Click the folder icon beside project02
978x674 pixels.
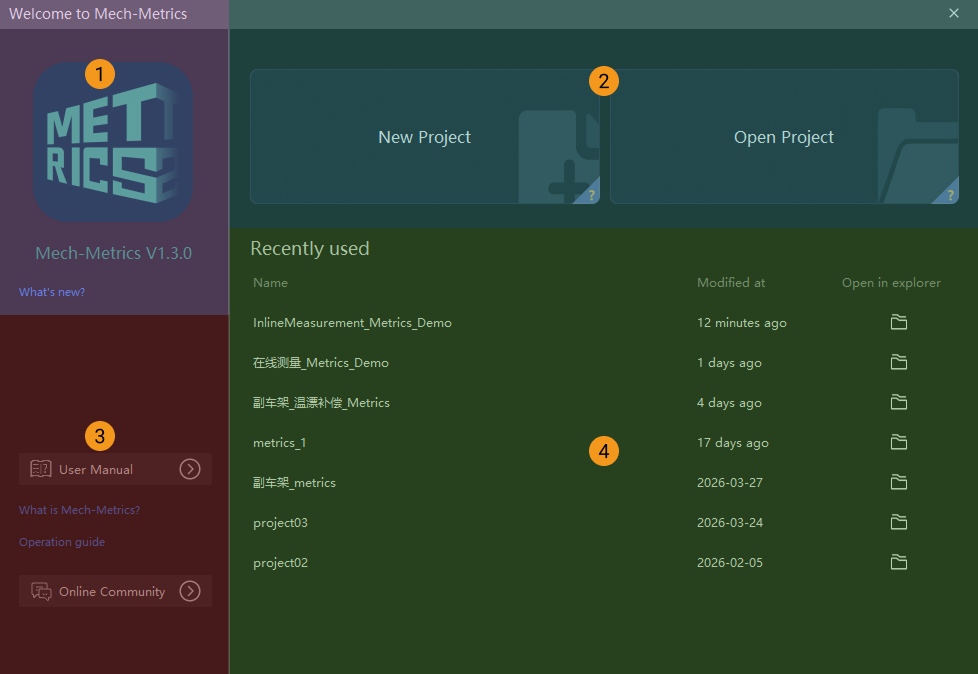899,562
